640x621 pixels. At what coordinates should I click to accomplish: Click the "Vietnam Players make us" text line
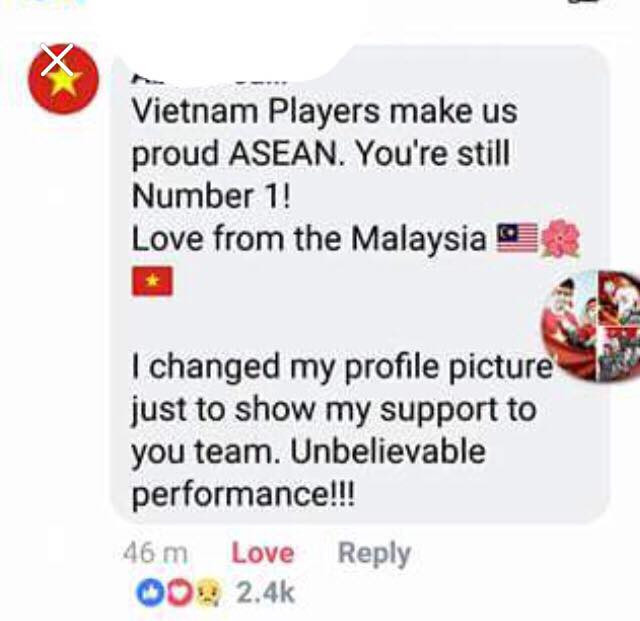(325, 111)
